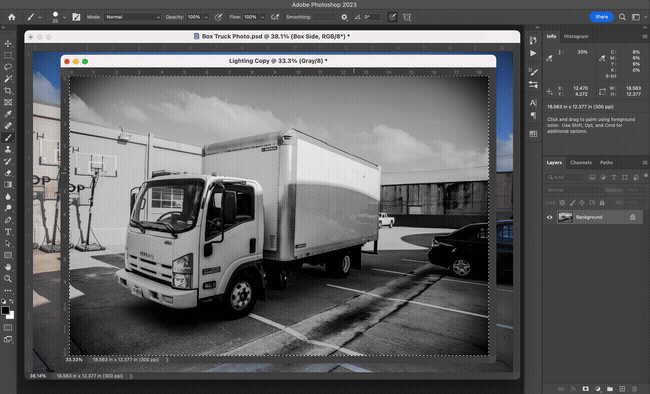Select the Pen tool
Viewport: 650px width, 394px height.
8,220
